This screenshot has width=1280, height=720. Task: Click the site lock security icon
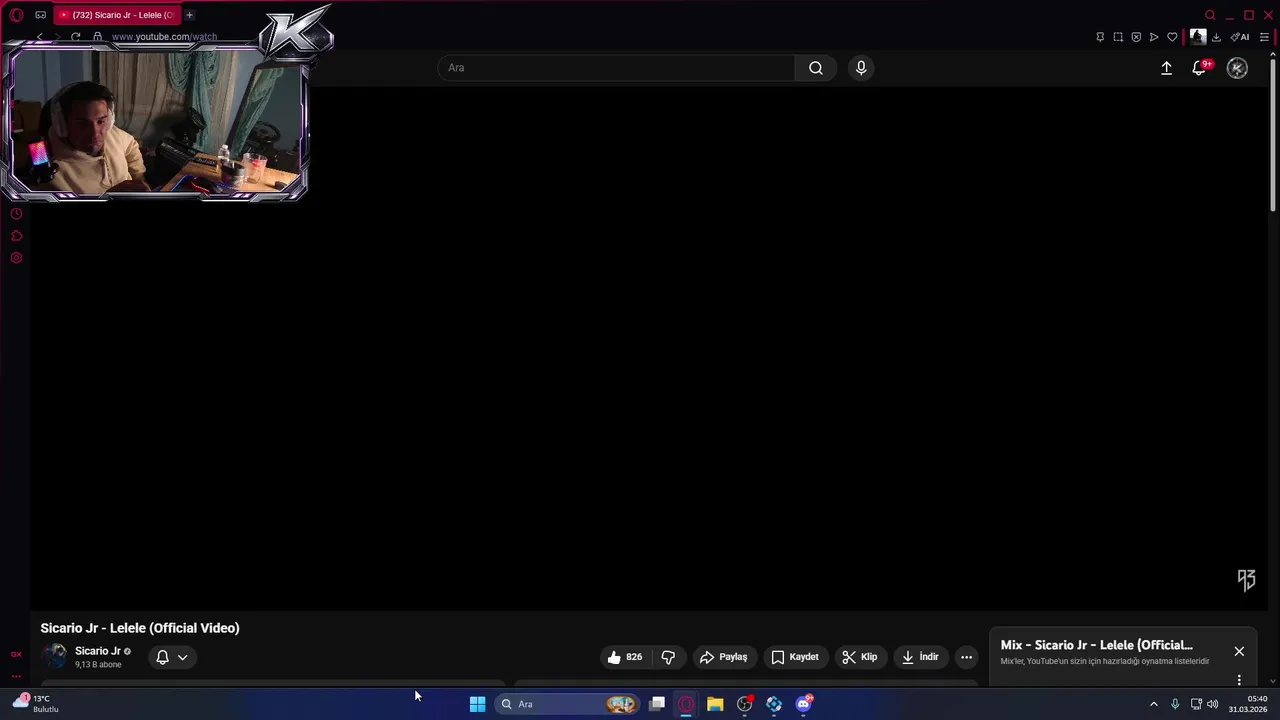97,37
